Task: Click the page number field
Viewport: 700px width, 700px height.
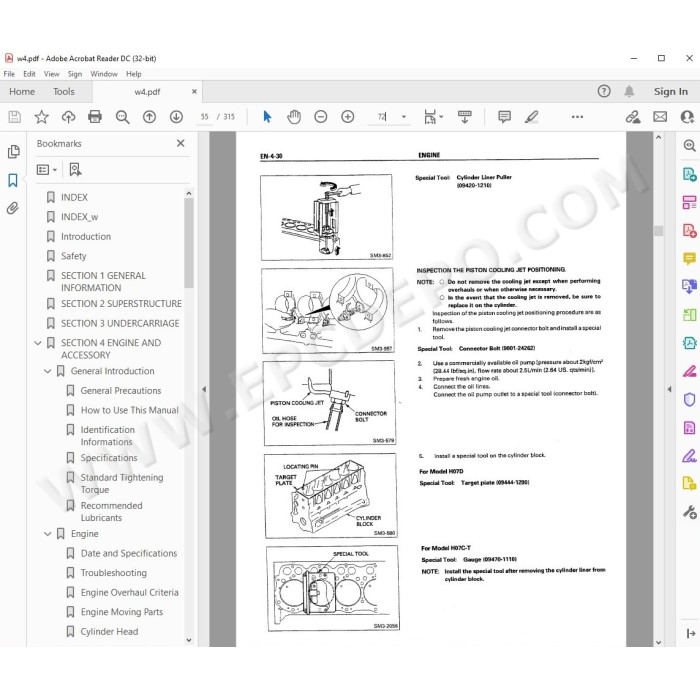Action: 204,117
